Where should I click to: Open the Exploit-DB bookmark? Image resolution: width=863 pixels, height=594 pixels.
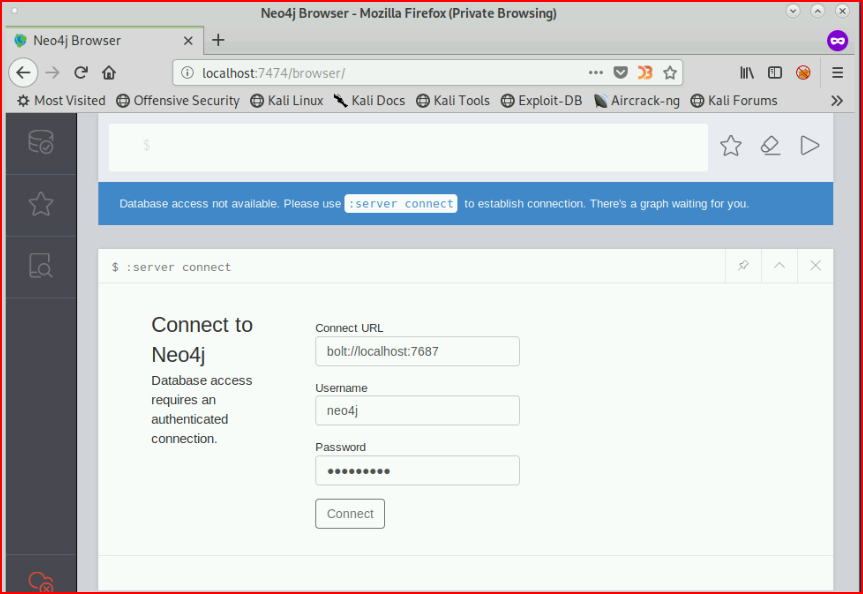pos(542,101)
